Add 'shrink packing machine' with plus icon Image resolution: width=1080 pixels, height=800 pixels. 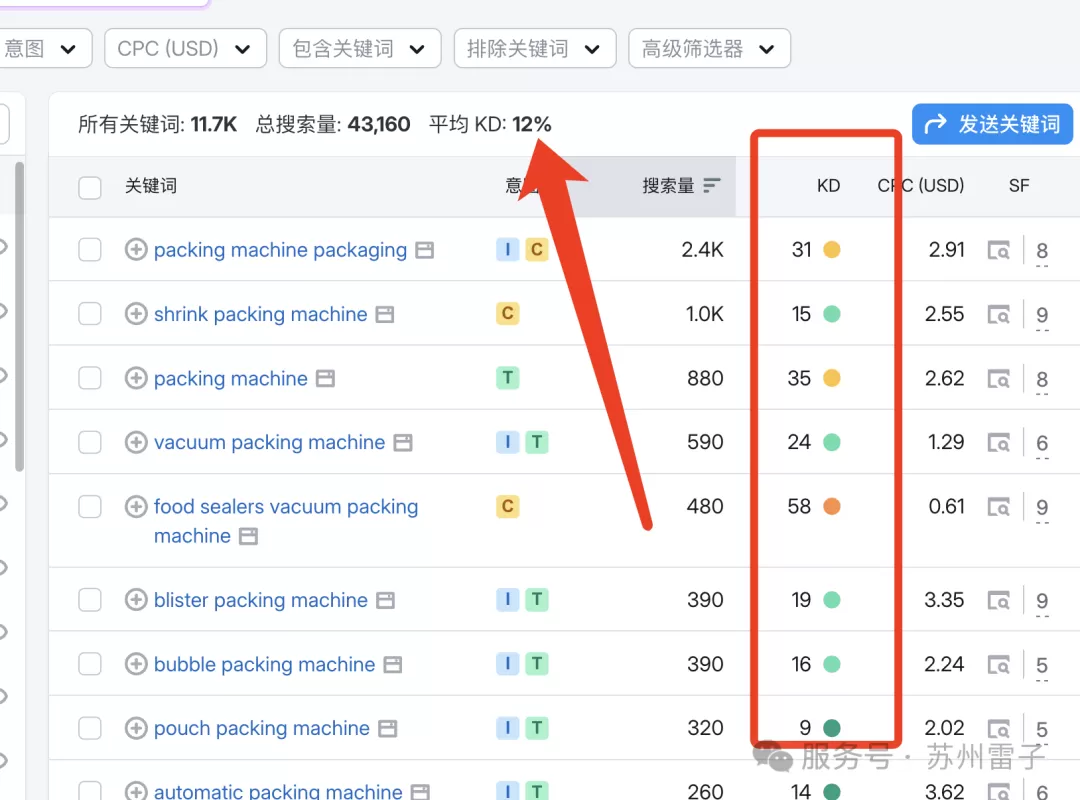click(136, 314)
